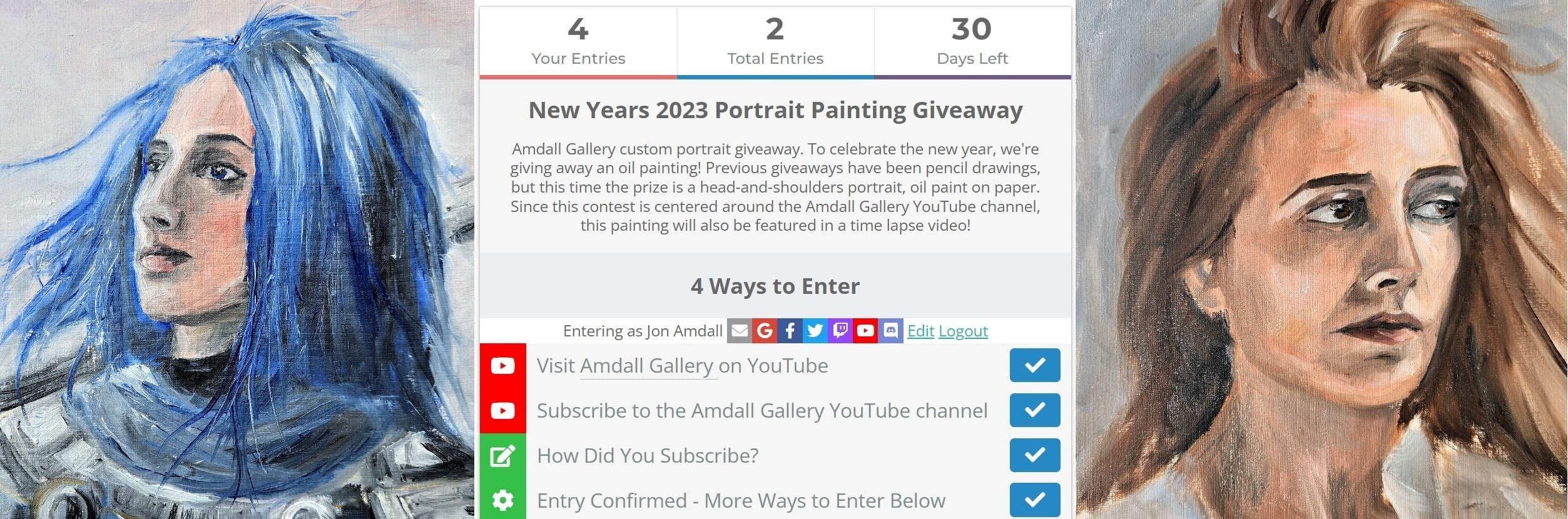Expand the How Did You Subscribe? entry

pos(775,456)
